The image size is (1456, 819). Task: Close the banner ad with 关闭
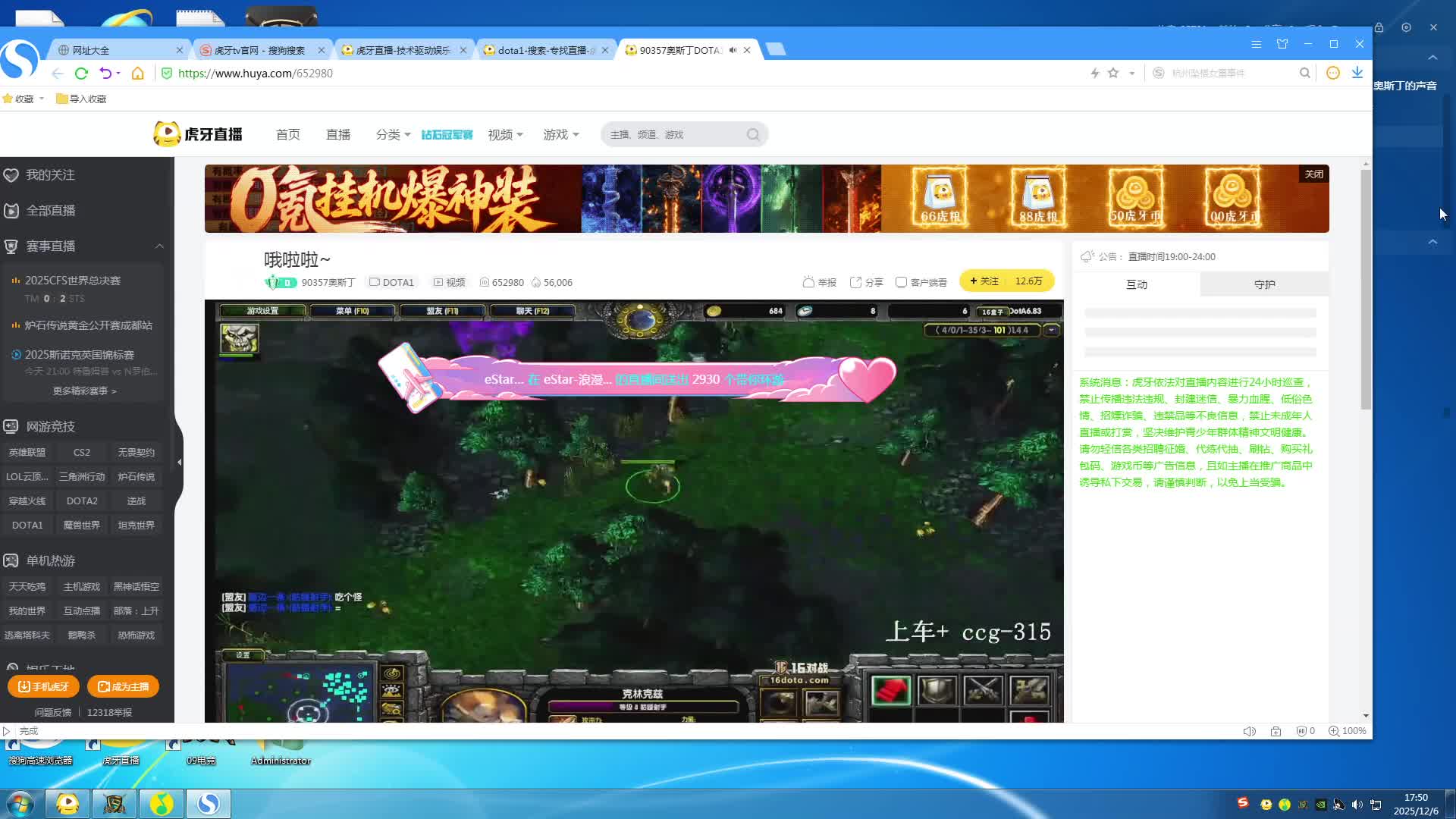pos(1313,174)
